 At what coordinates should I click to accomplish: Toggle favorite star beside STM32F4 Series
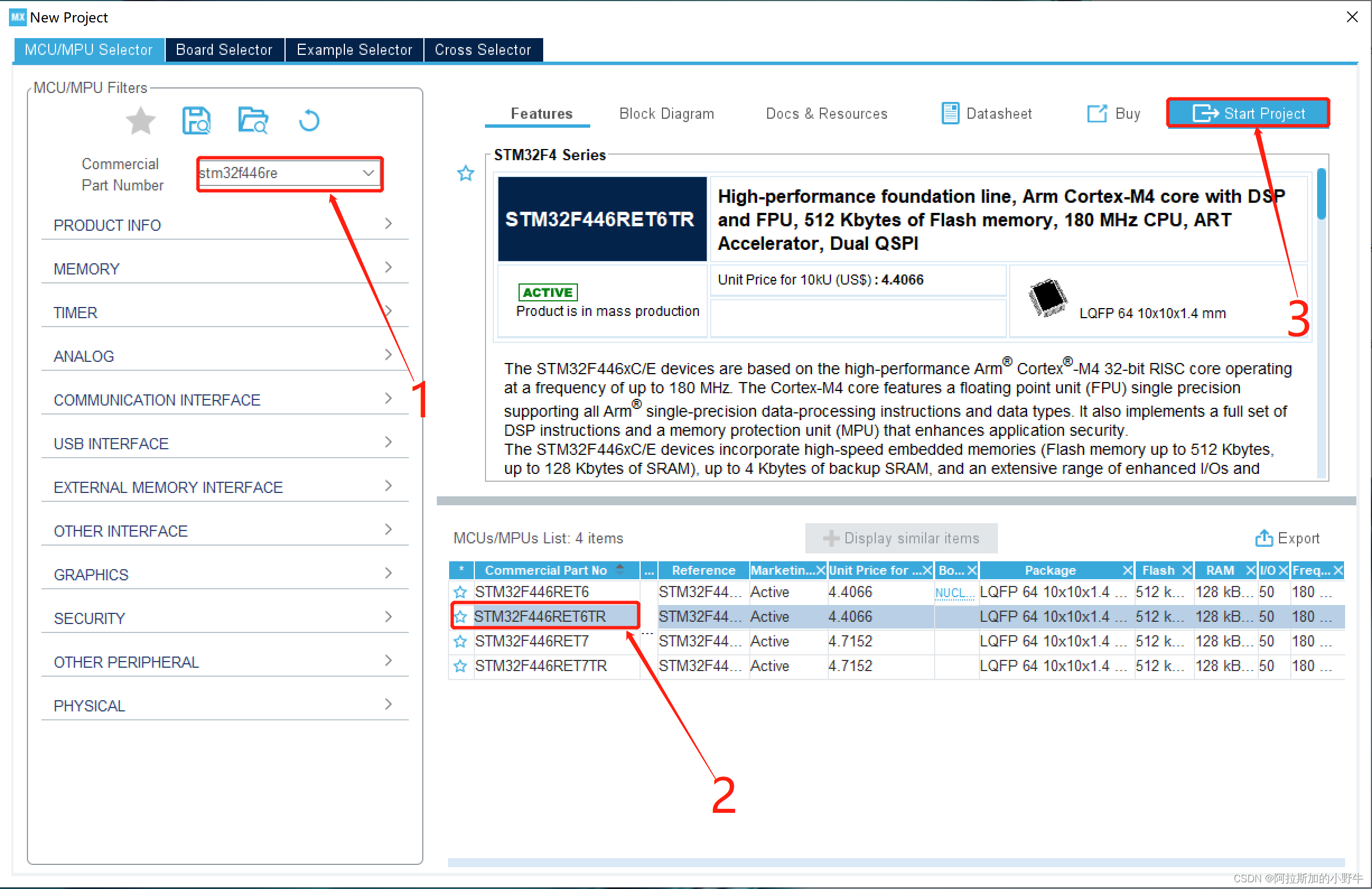tap(465, 173)
